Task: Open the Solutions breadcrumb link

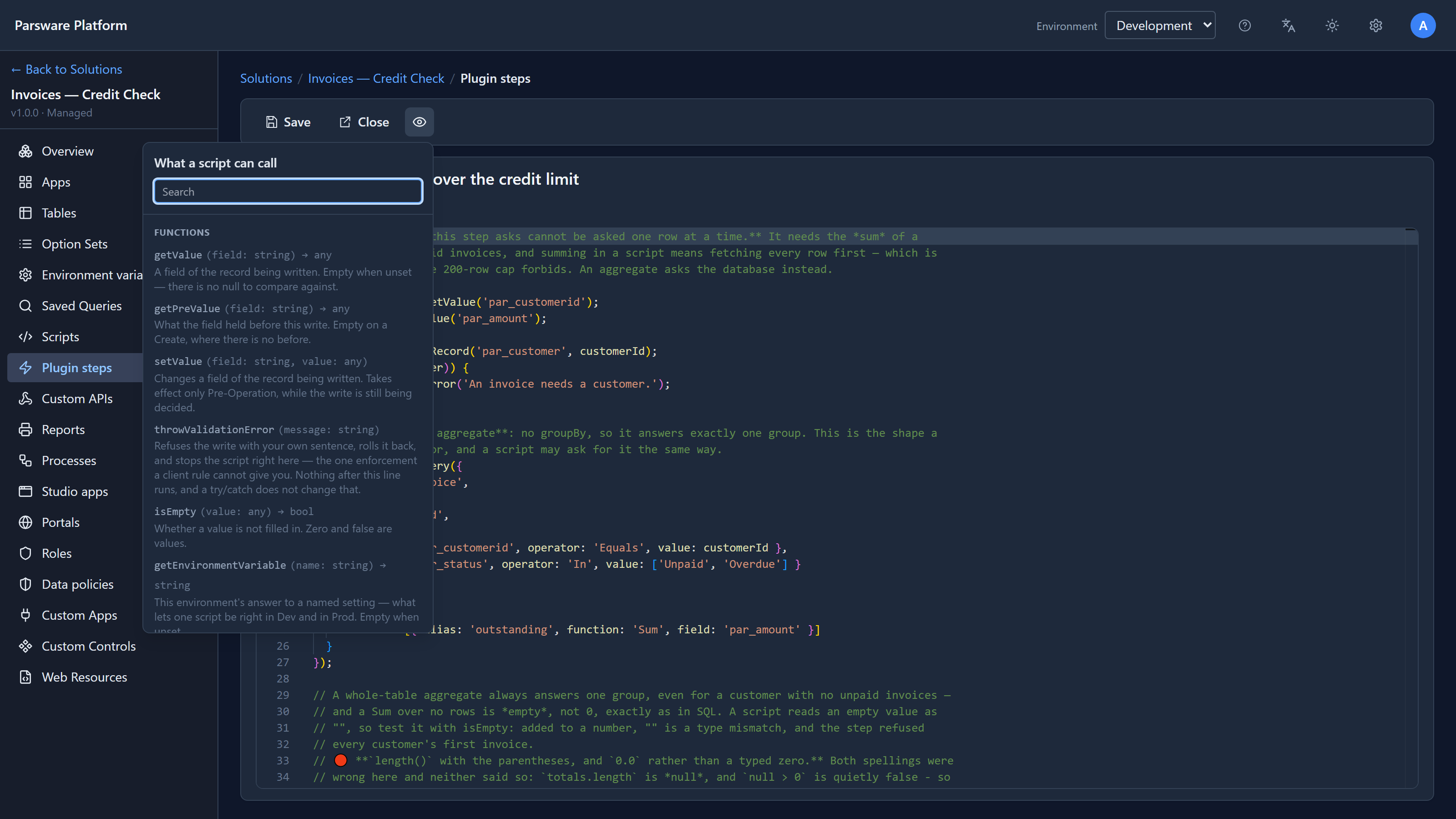Action: point(266,79)
